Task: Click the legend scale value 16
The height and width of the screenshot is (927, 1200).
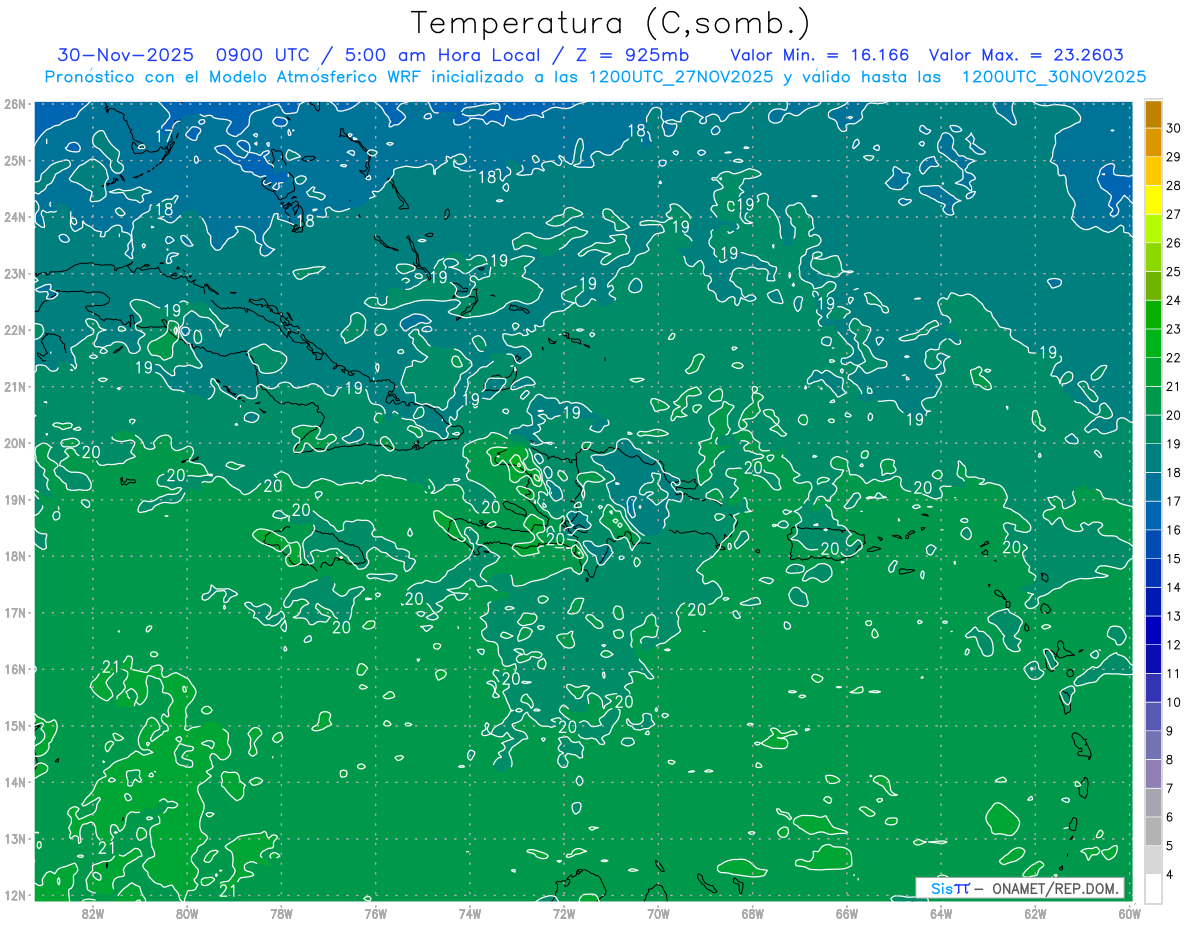Action: pos(1173,530)
